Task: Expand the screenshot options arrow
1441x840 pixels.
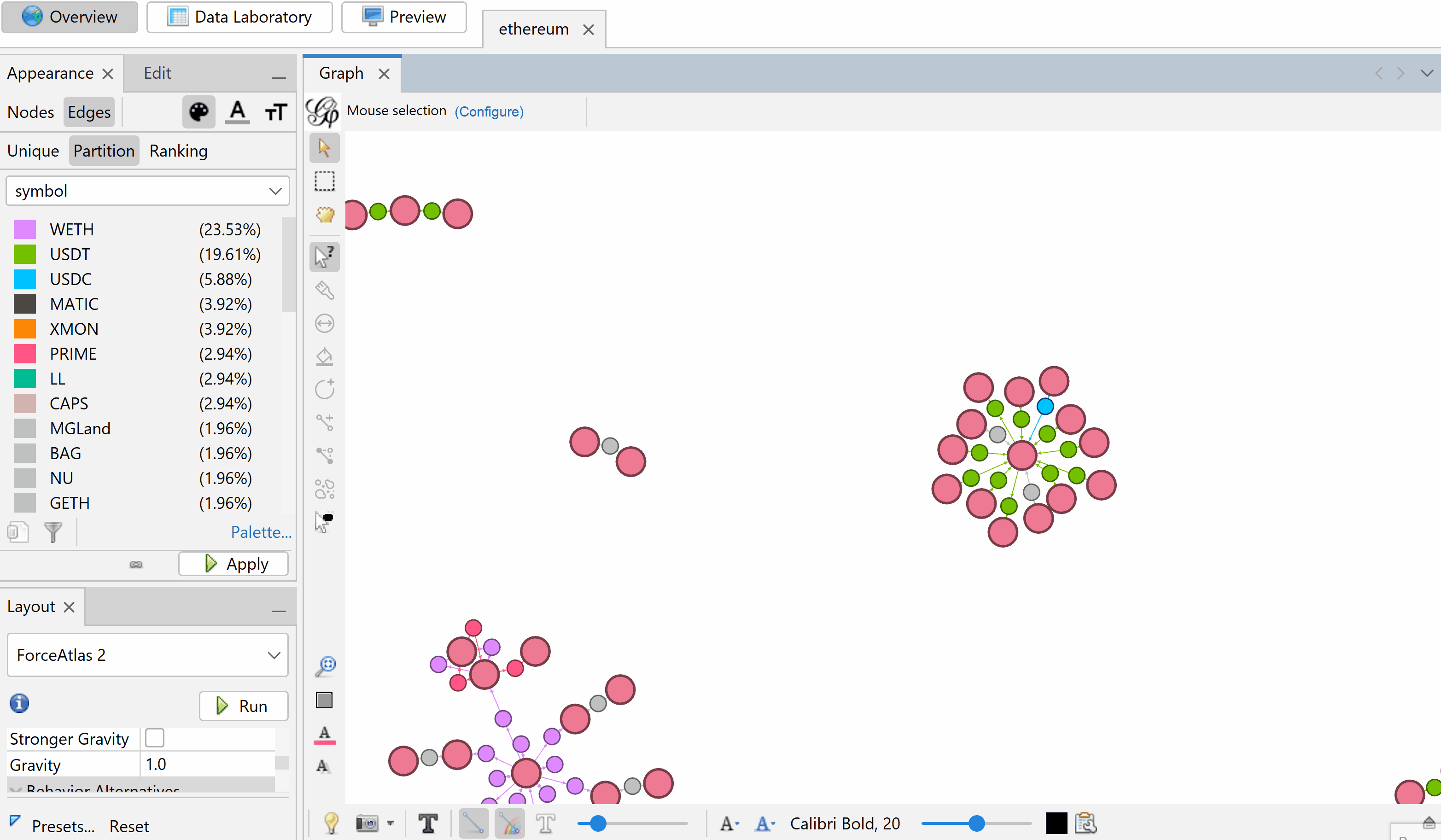Action: click(390, 823)
